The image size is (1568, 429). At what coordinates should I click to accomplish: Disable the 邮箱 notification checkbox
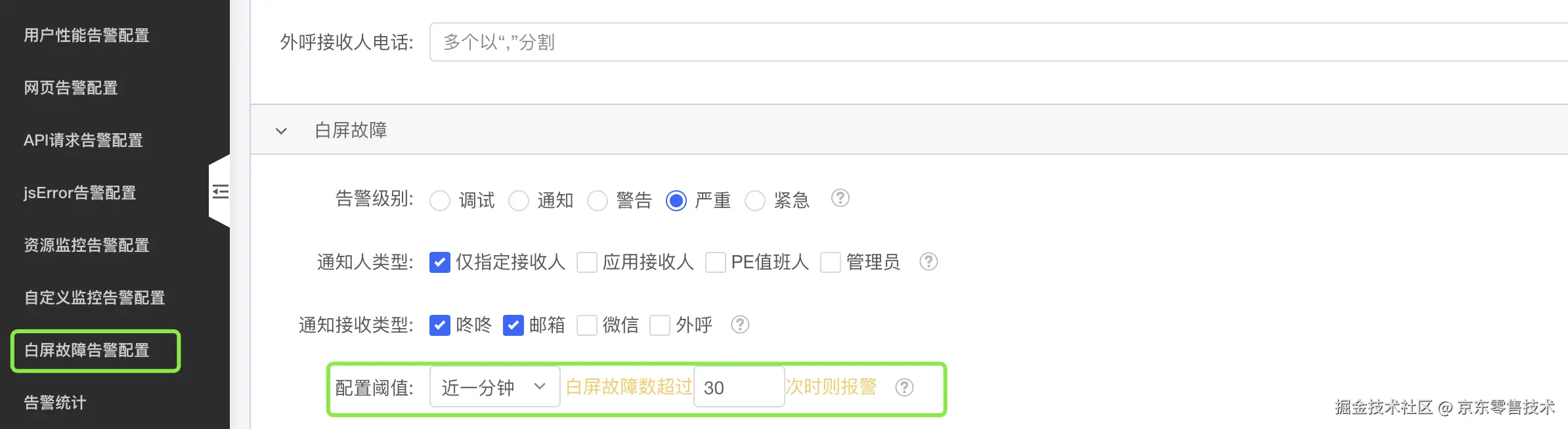[x=513, y=325]
